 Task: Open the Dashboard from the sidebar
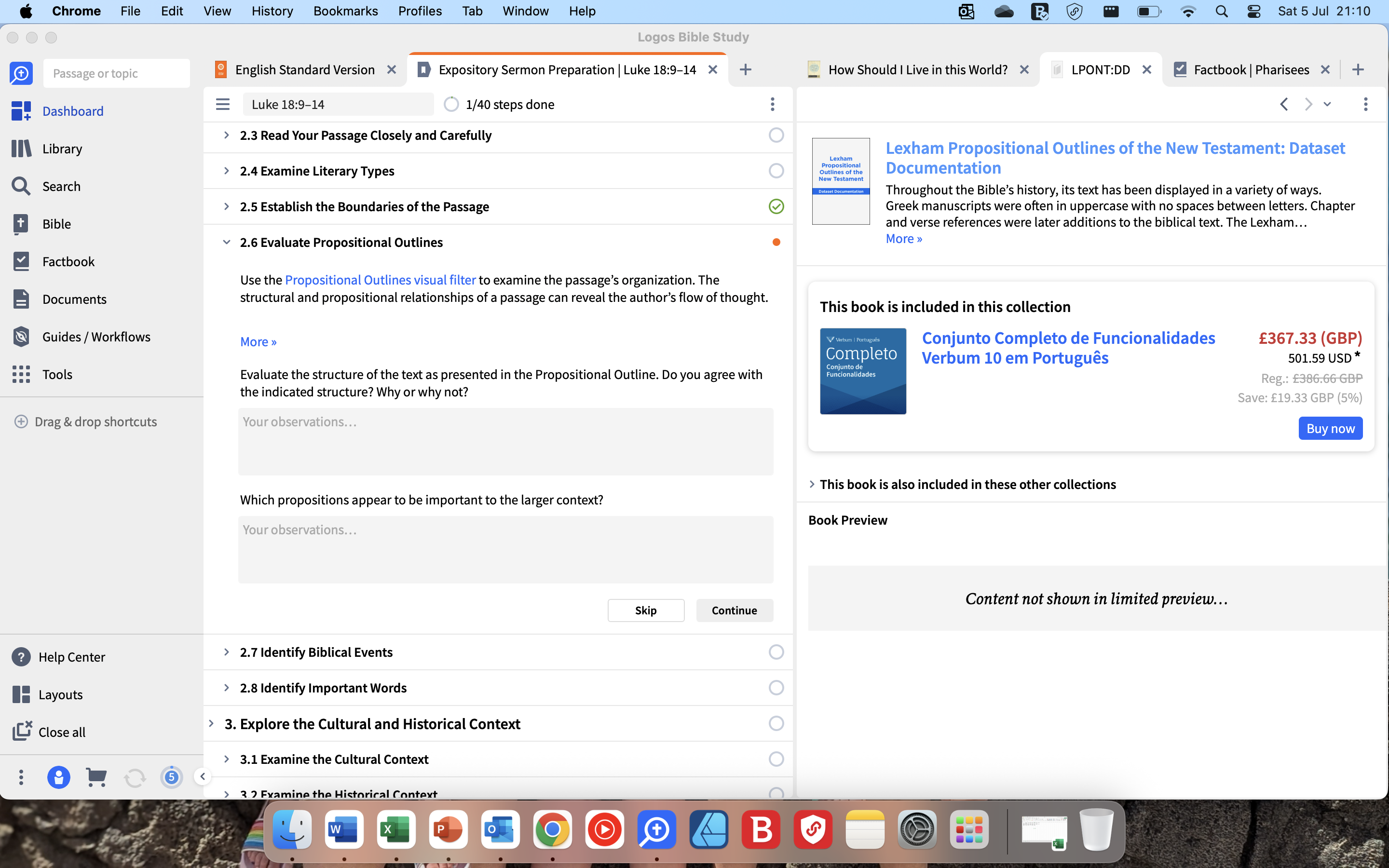coord(57,111)
